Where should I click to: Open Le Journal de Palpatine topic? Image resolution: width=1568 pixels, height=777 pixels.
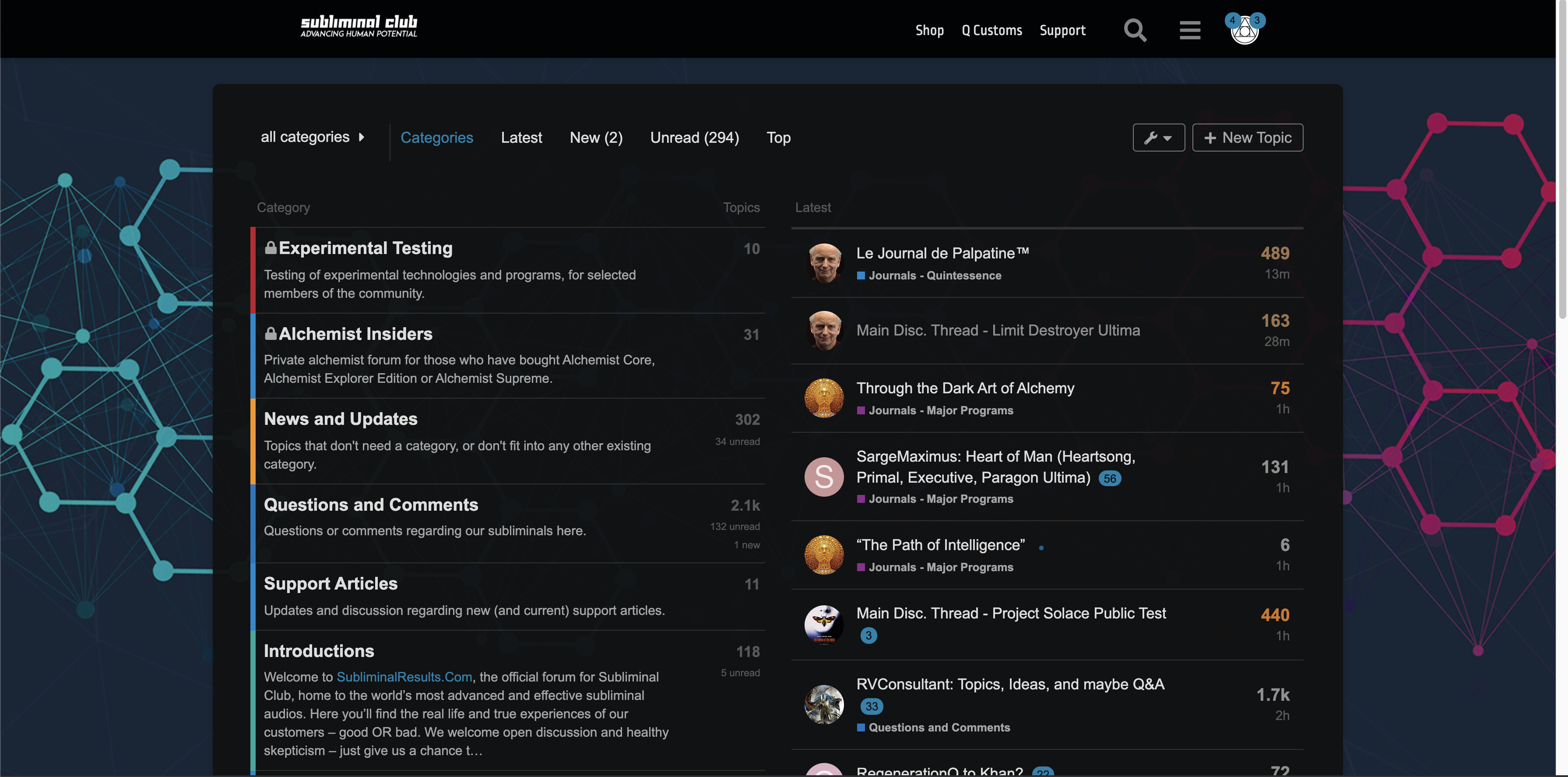tap(942, 253)
